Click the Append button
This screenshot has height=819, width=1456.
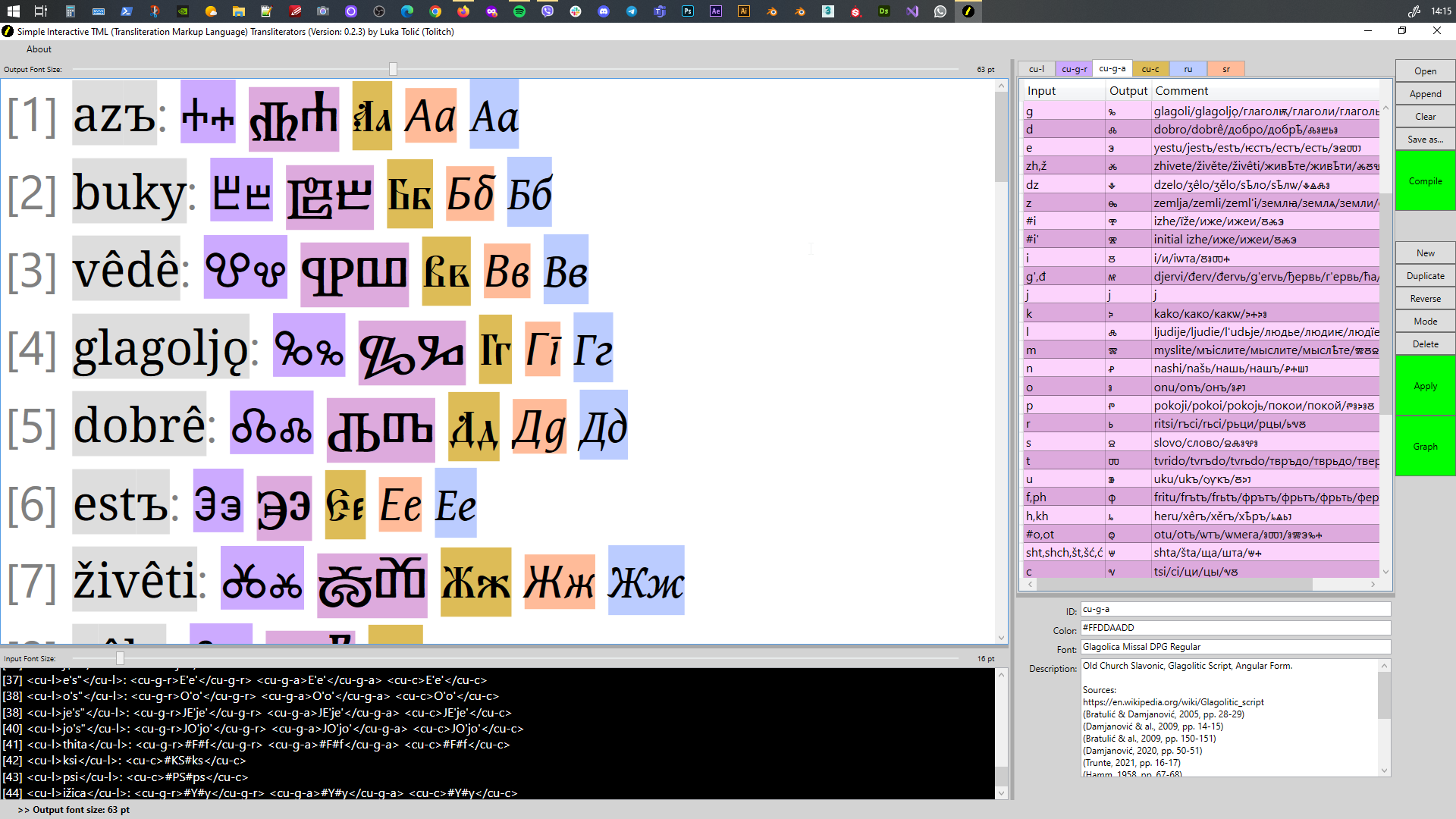tap(1424, 93)
